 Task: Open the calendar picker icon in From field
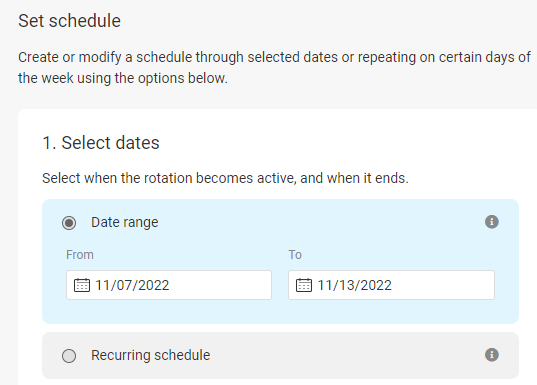(82, 285)
